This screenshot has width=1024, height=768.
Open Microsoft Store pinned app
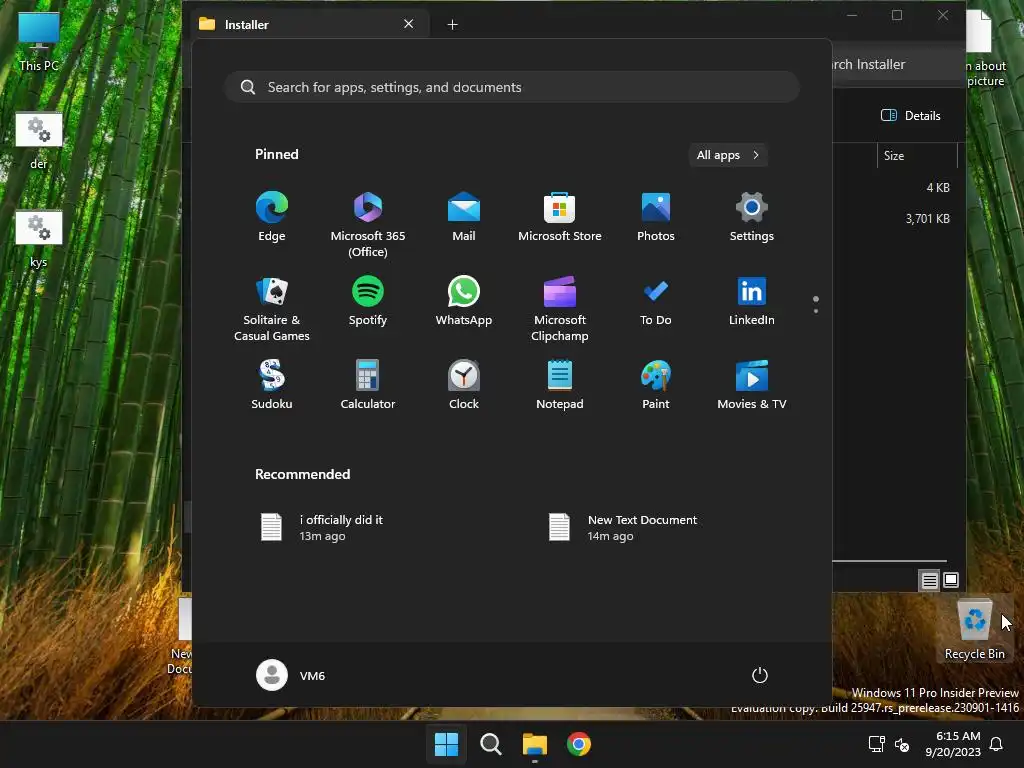pyautogui.click(x=560, y=216)
